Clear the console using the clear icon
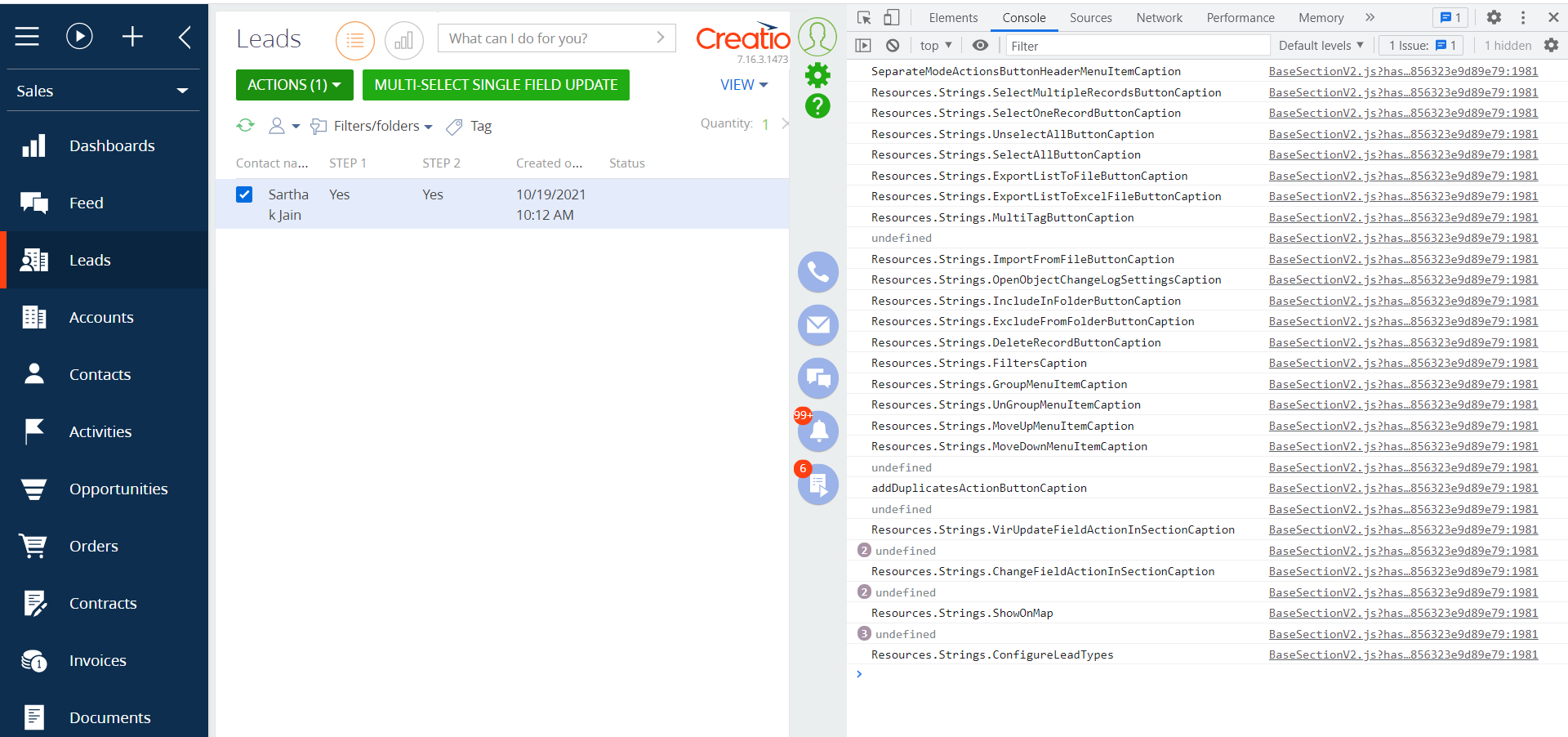 [x=893, y=46]
